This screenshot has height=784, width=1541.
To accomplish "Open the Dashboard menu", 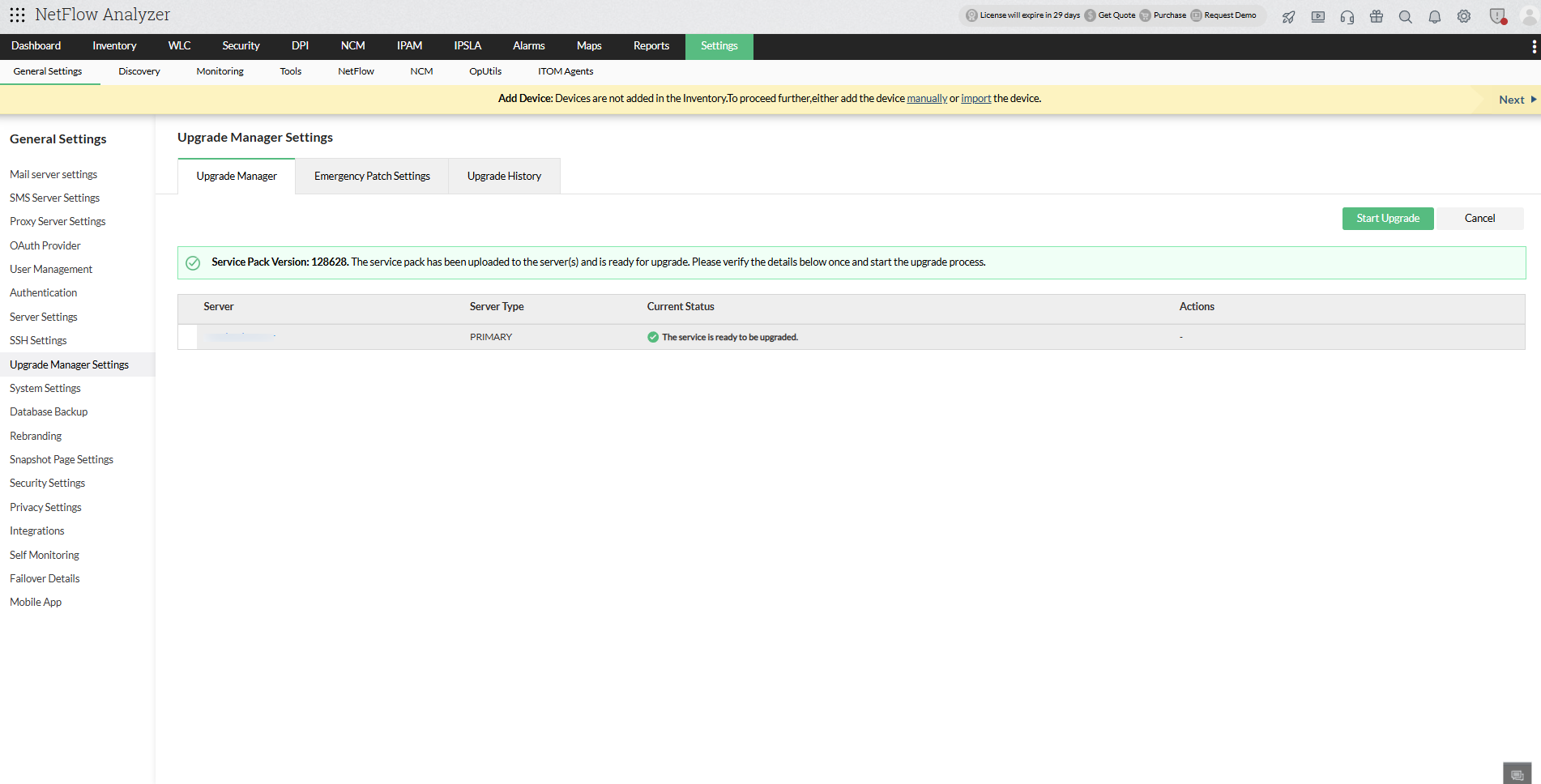I will click(36, 46).
